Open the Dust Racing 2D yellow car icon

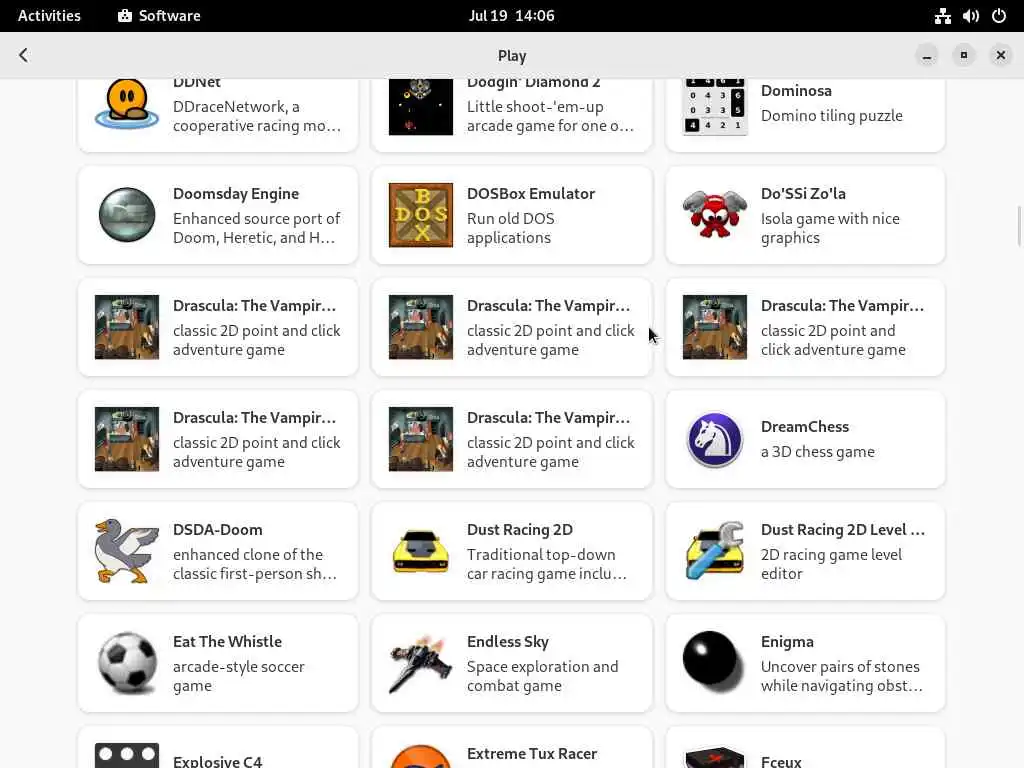421,552
